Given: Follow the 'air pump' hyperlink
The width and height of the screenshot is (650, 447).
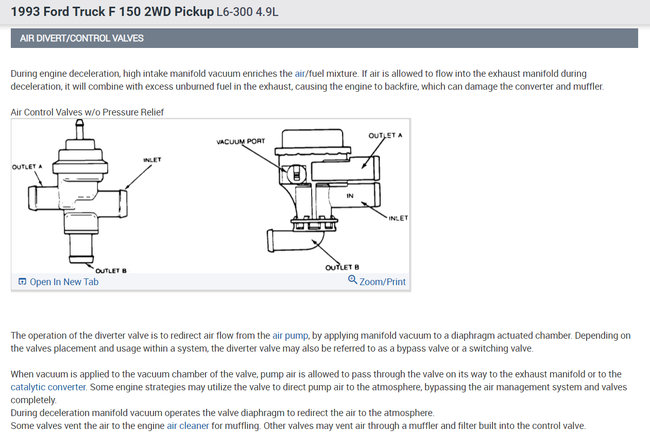Looking at the screenshot, I should 290,335.
